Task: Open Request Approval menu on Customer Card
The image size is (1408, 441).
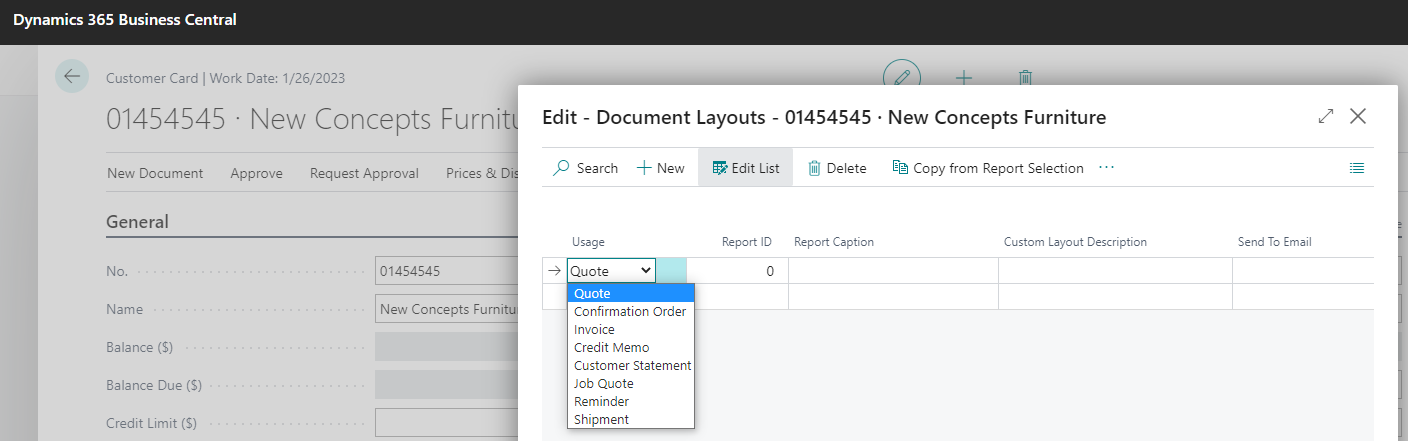Action: point(364,173)
